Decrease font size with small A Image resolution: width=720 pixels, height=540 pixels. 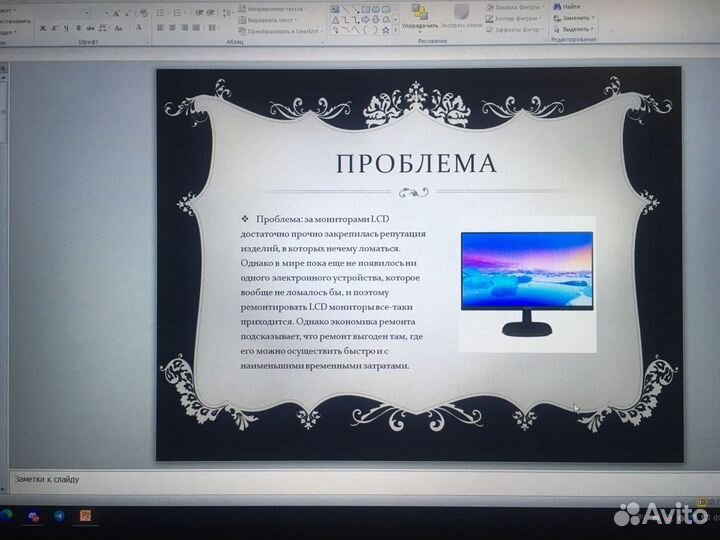pyautogui.click(x=127, y=13)
